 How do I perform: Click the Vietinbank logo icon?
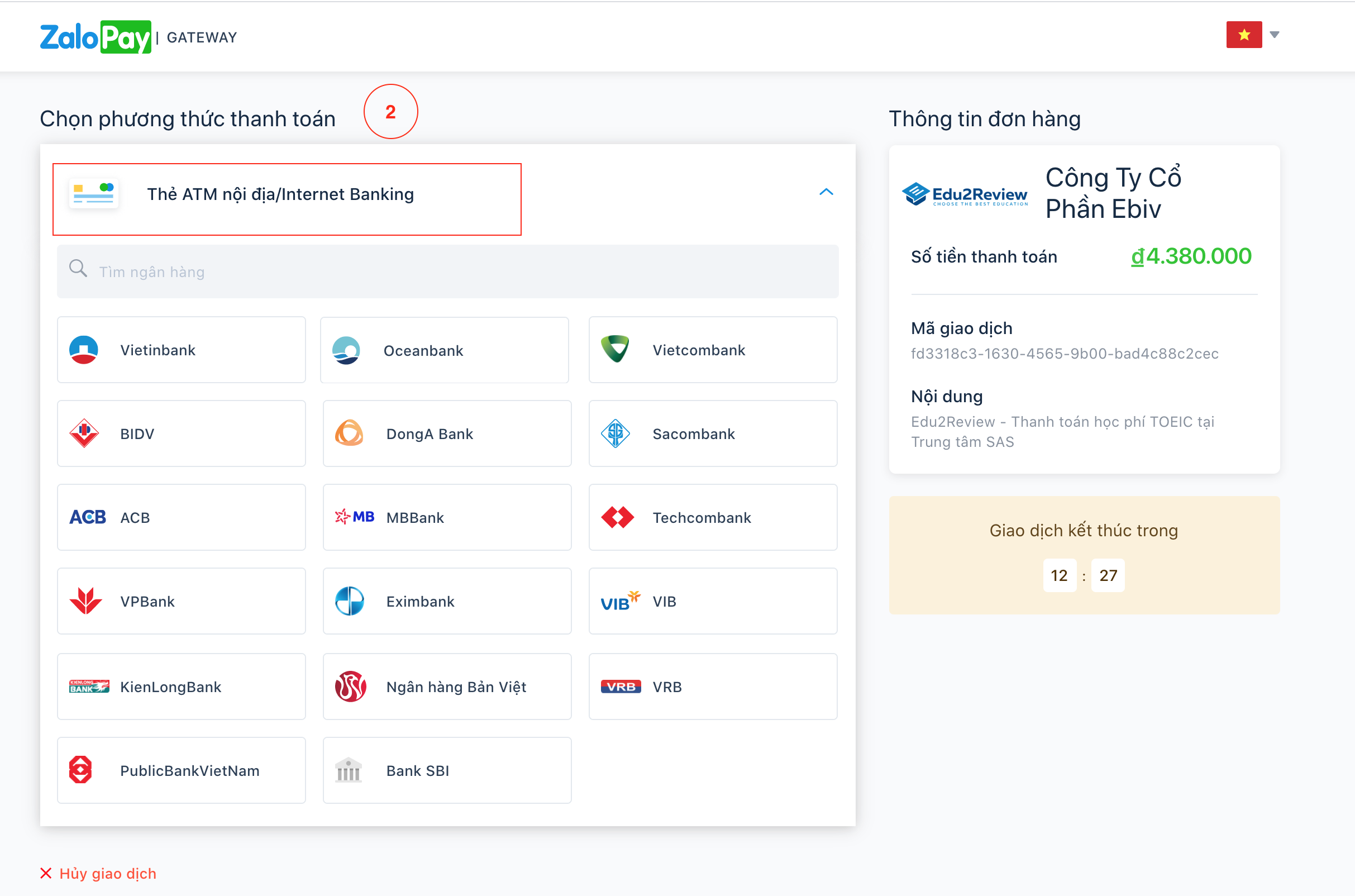point(83,350)
